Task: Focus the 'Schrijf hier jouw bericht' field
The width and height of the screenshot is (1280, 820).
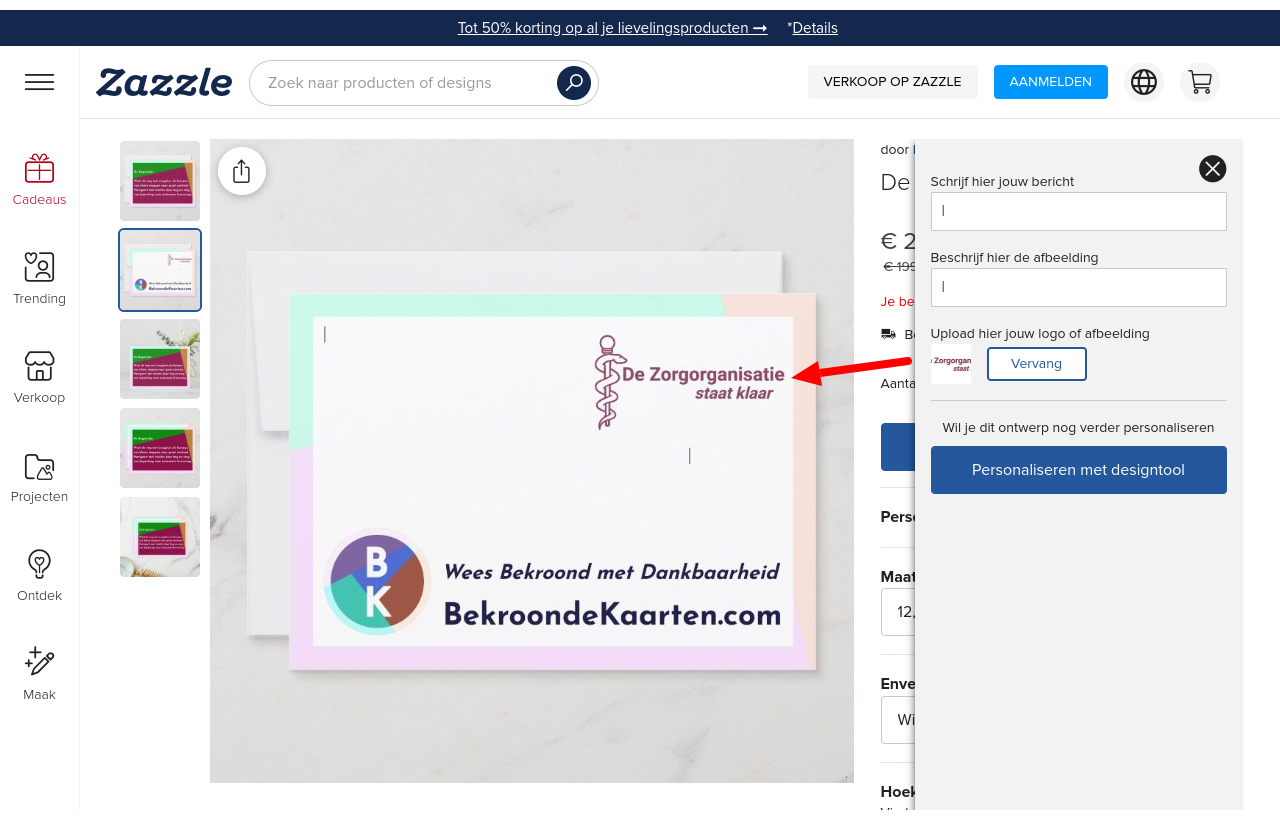Action: tap(1078, 211)
